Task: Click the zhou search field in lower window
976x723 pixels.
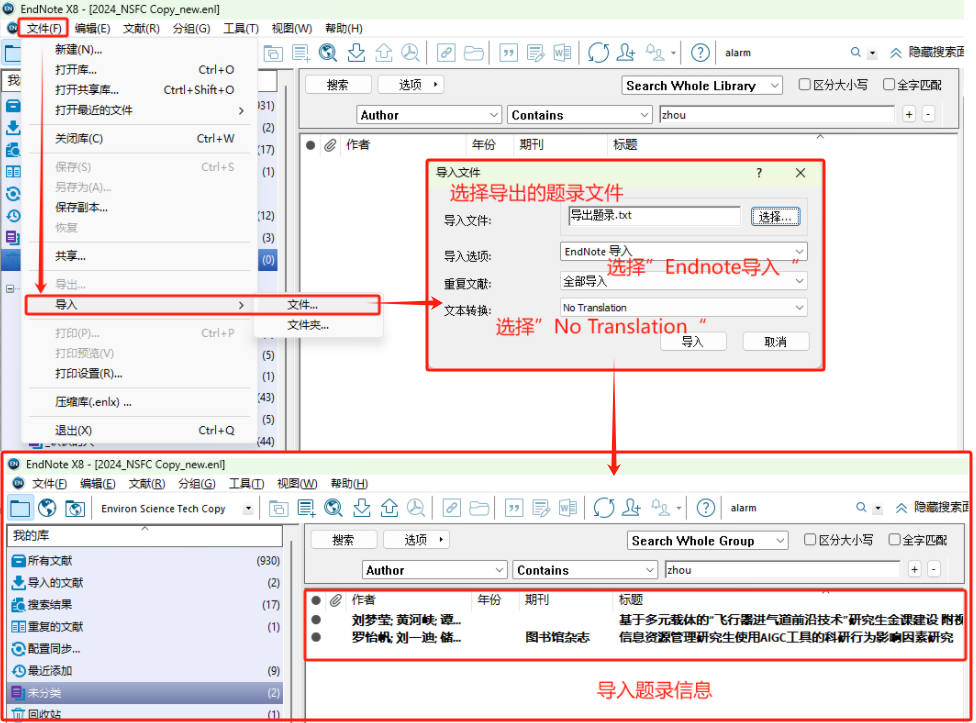Action: (782, 569)
